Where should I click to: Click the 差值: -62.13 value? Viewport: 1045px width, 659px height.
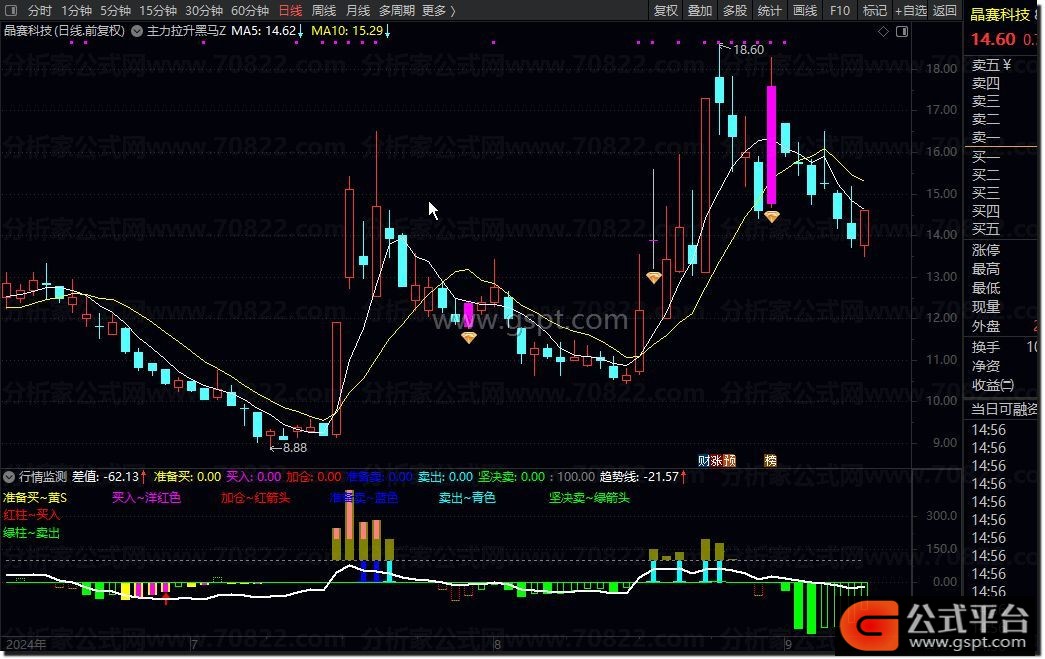coord(109,477)
